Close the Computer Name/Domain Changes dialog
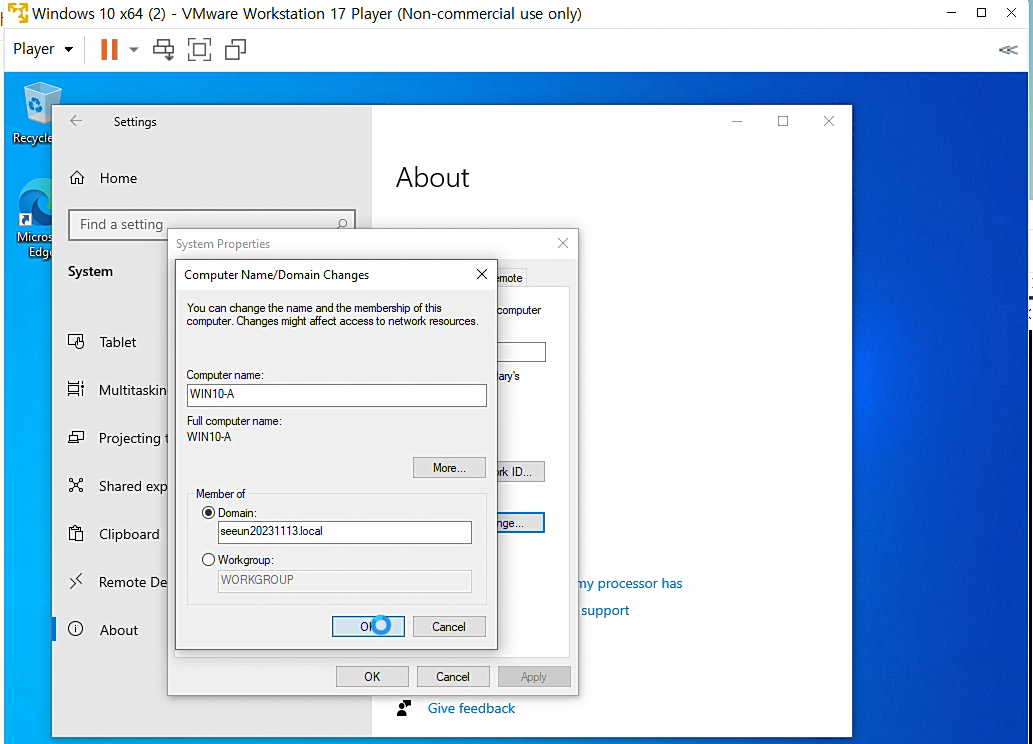1033x744 pixels. (482, 274)
